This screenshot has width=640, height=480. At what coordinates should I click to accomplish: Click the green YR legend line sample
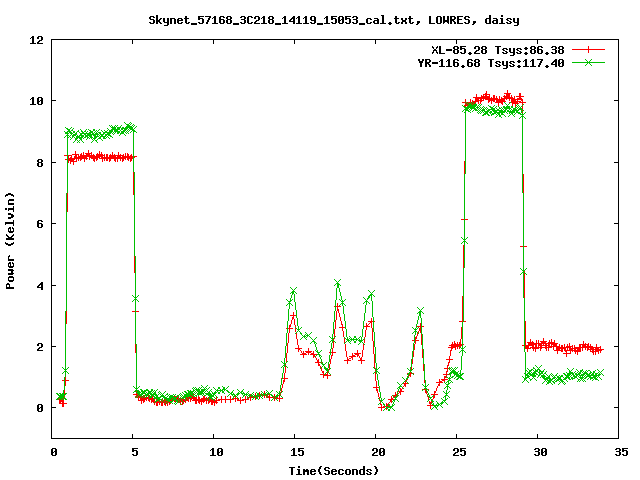(x=588, y=62)
